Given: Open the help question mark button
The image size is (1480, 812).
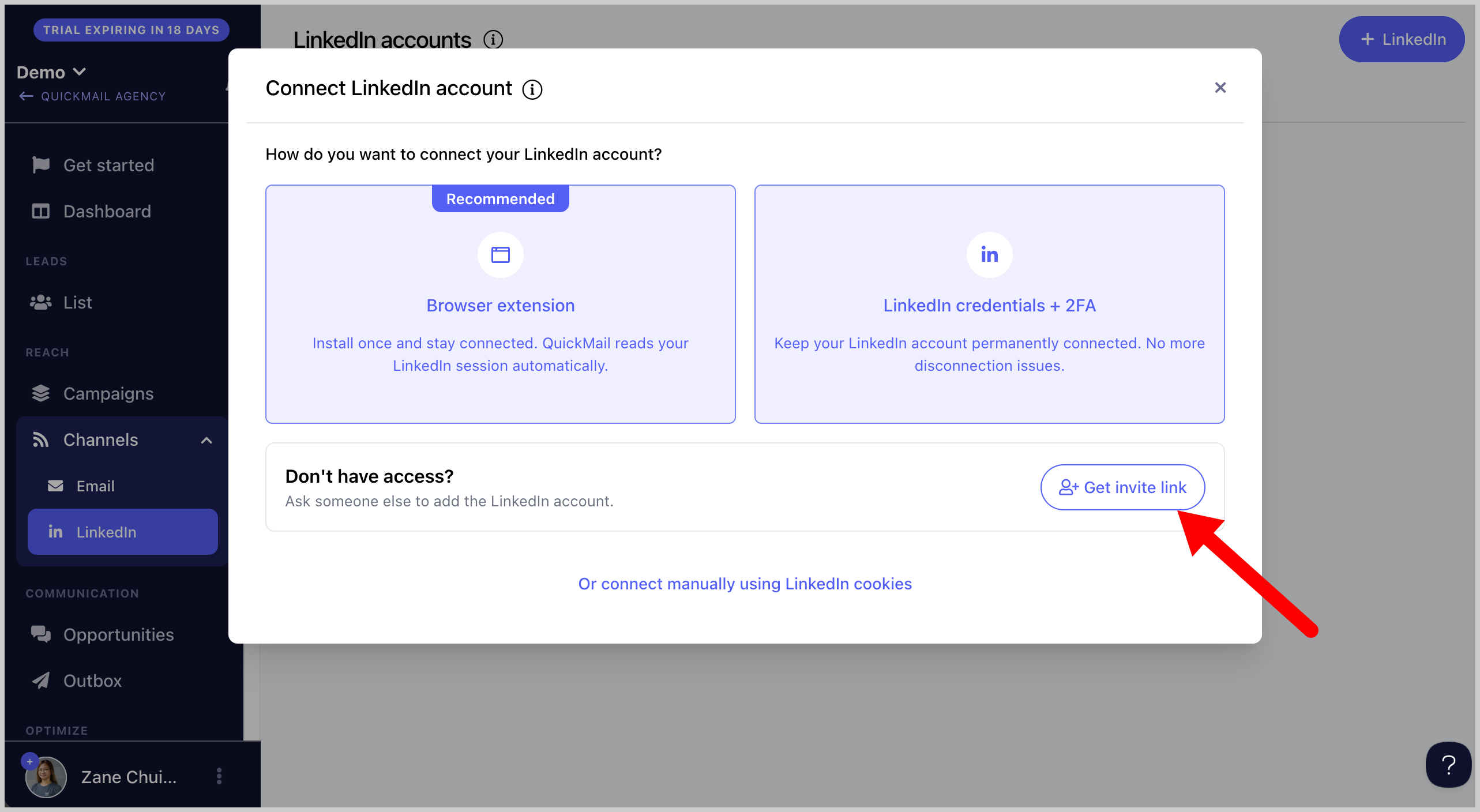Looking at the screenshot, I should (1448, 765).
